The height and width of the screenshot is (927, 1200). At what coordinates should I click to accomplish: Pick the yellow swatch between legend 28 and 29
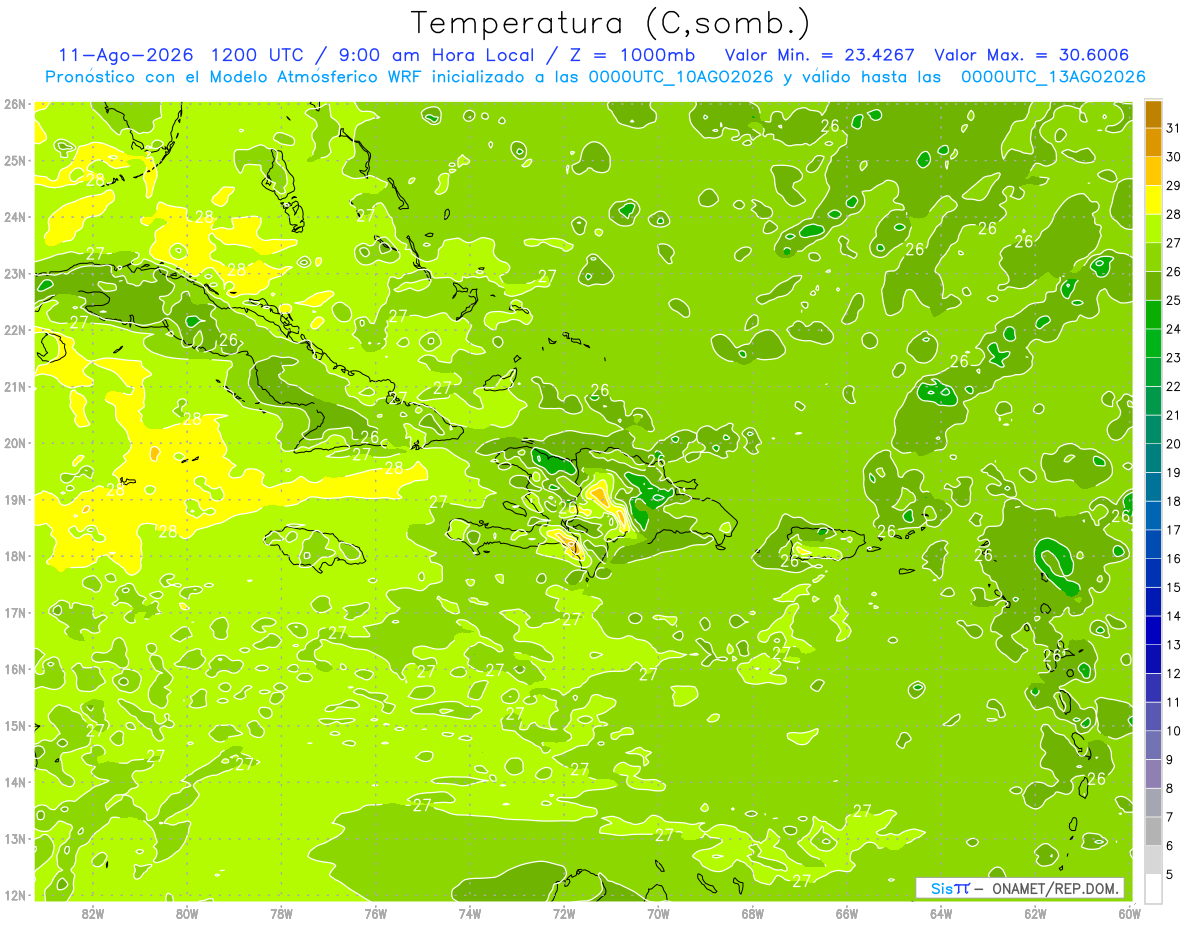click(x=1153, y=200)
